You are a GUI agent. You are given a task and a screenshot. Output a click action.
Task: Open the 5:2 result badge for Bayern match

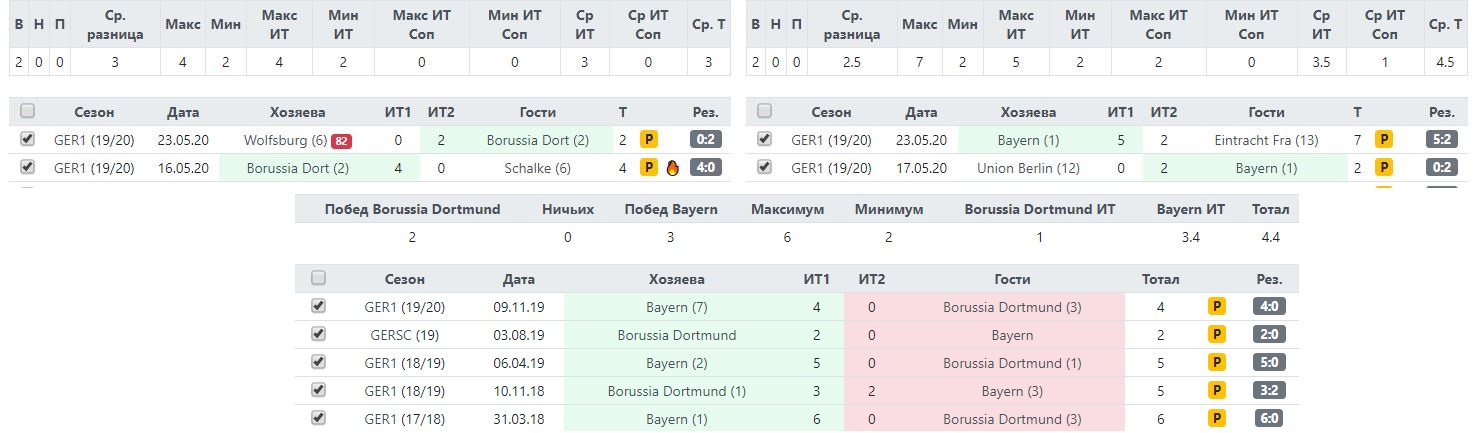(1441, 140)
